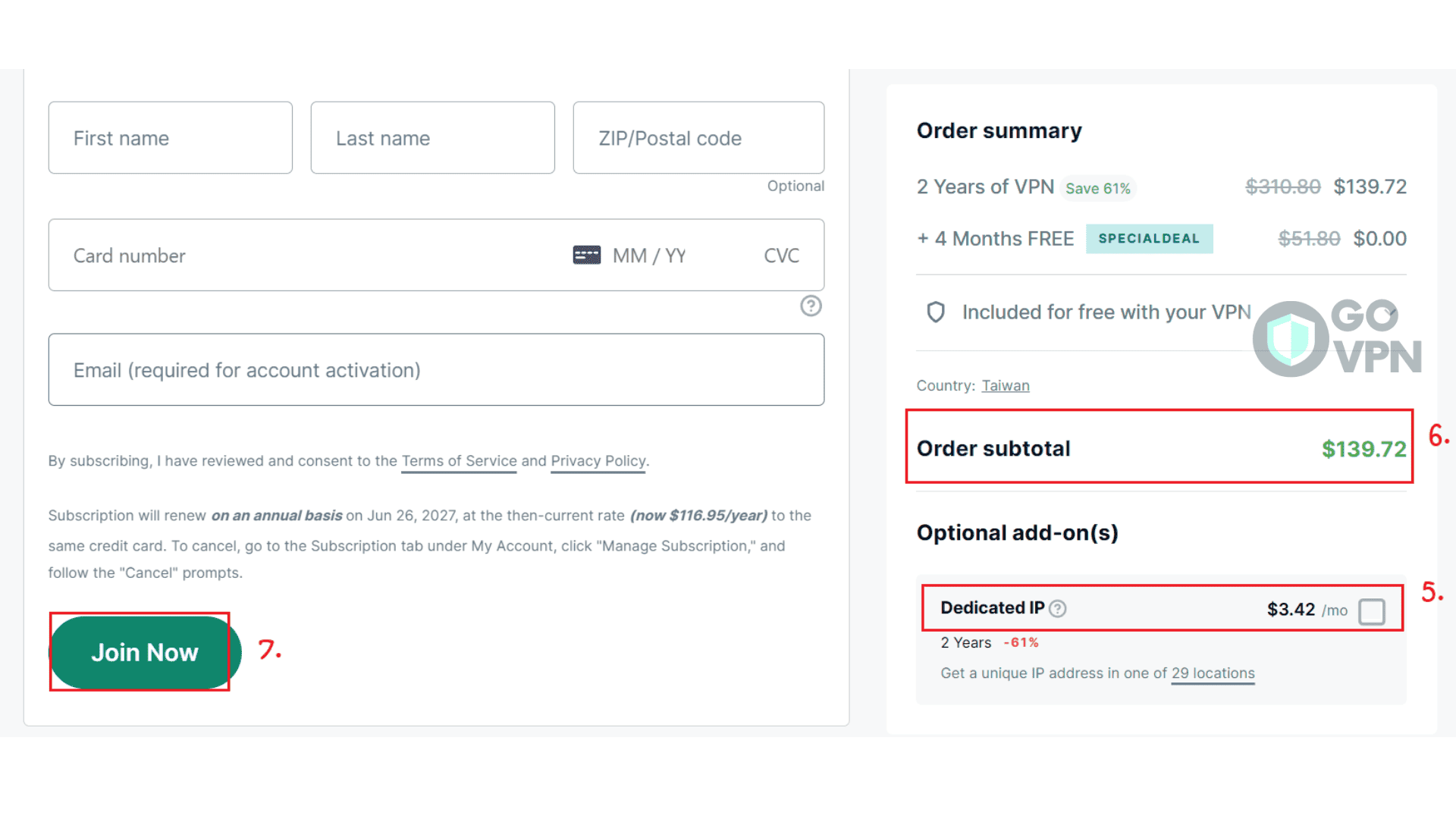
Task: Click the help icon below card number
Action: coord(811,306)
